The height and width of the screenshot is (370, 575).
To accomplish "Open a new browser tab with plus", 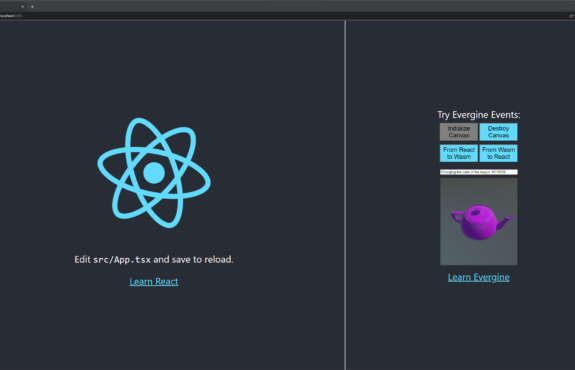I will pyautogui.click(x=32, y=7).
